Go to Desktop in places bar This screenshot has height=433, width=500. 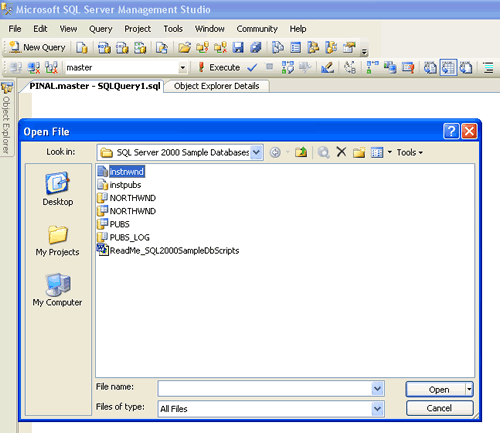click(58, 189)
